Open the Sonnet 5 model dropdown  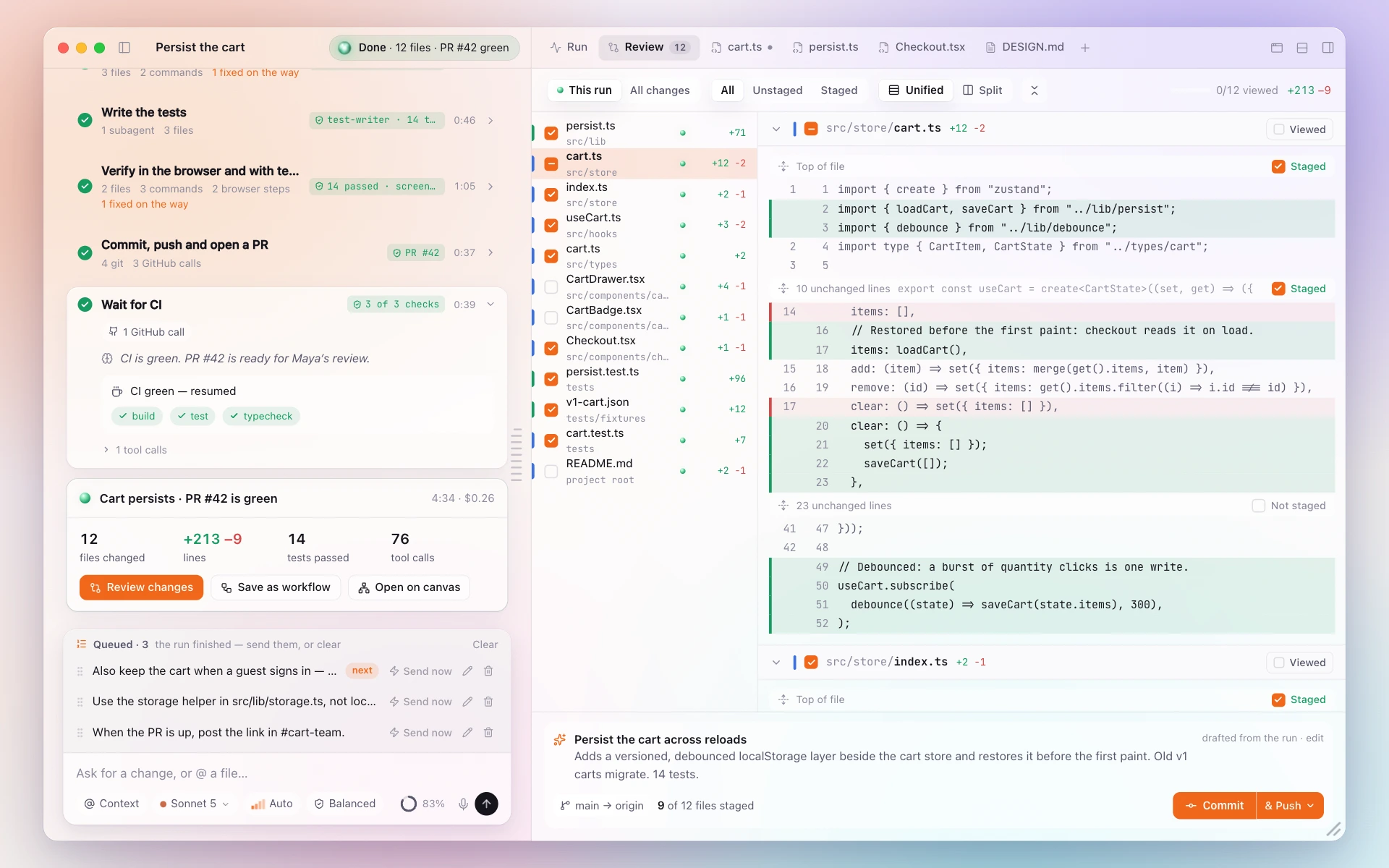coord(193,804)
